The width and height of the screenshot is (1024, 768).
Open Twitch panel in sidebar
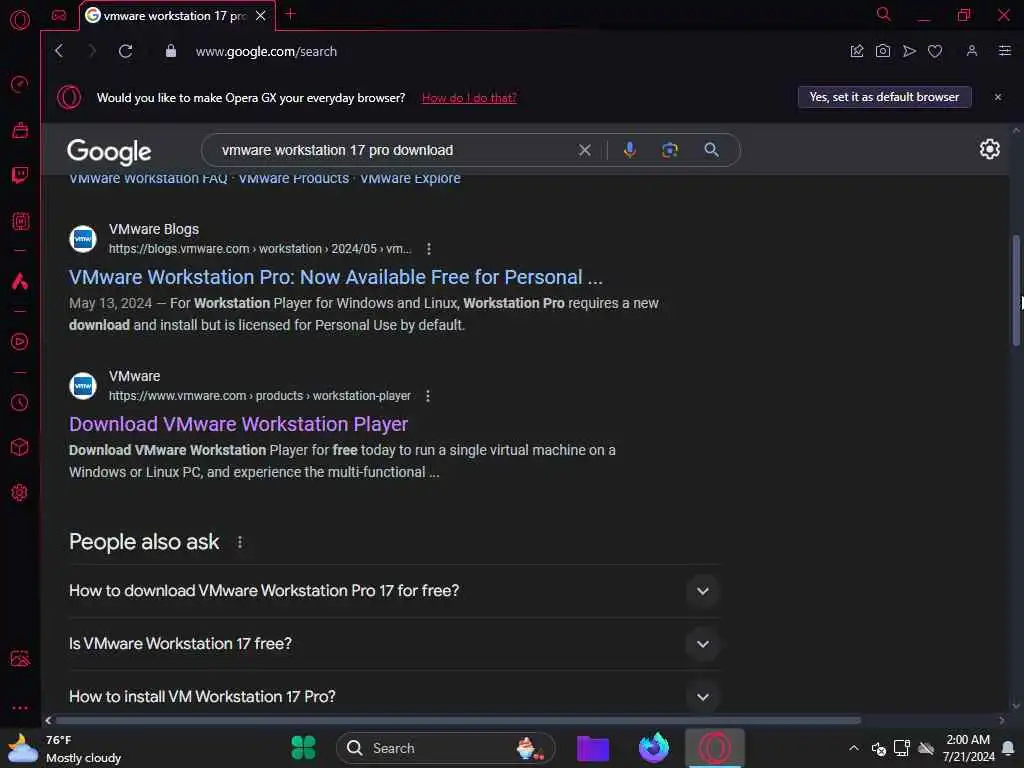pos(20,175)
